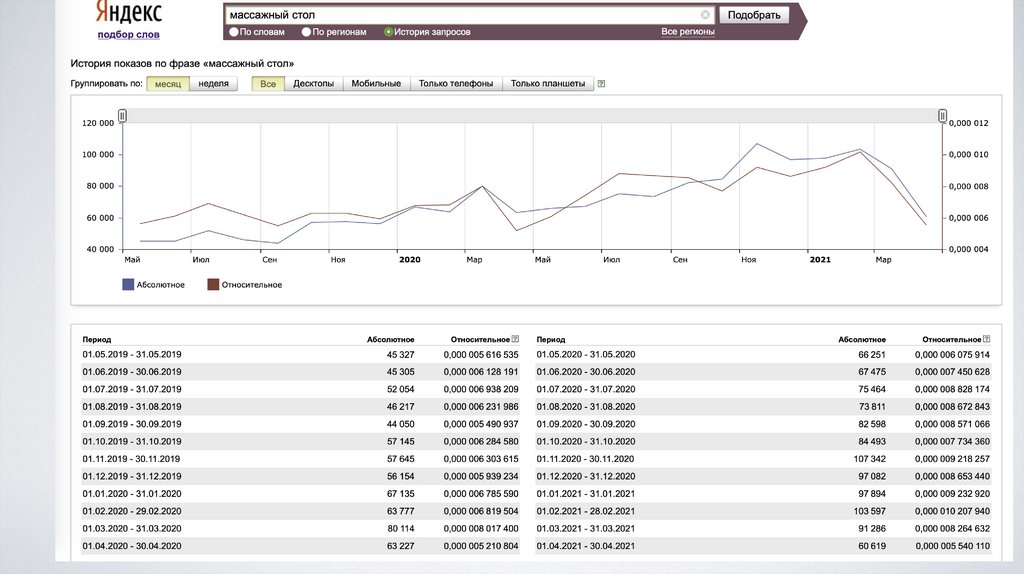Show the 'Только телефоны' tab
The width and height of the screenshot is (1024, 574).
[455, 84]
